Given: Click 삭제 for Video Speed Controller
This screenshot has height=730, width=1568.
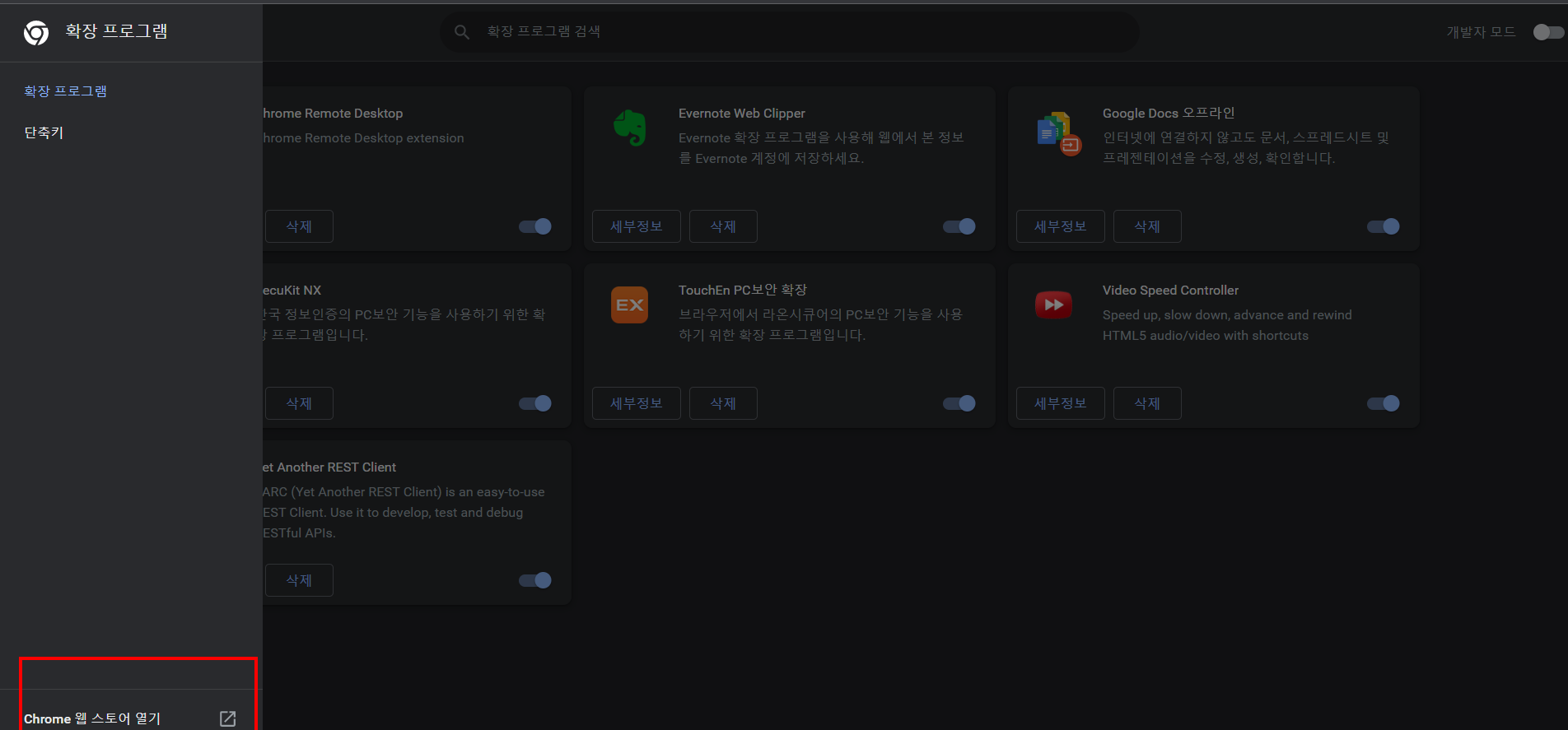Looking at the screenshot, I should coord(1147,403).
